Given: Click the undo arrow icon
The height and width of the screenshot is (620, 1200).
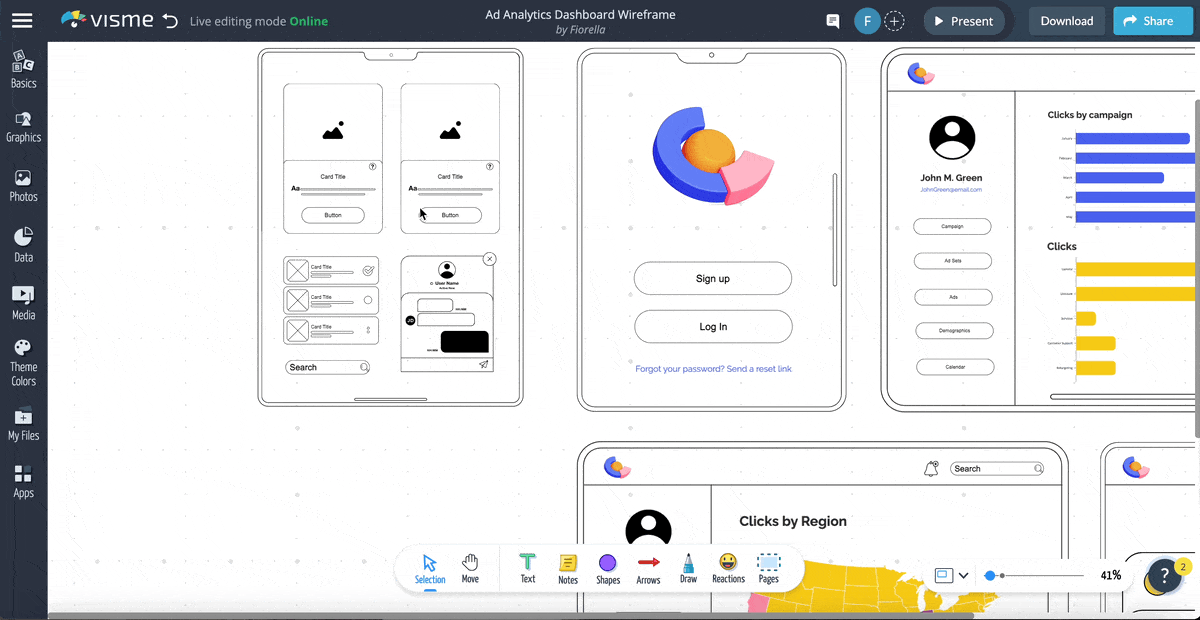Looking at the screenshot, I should click(x=170, y=20).
